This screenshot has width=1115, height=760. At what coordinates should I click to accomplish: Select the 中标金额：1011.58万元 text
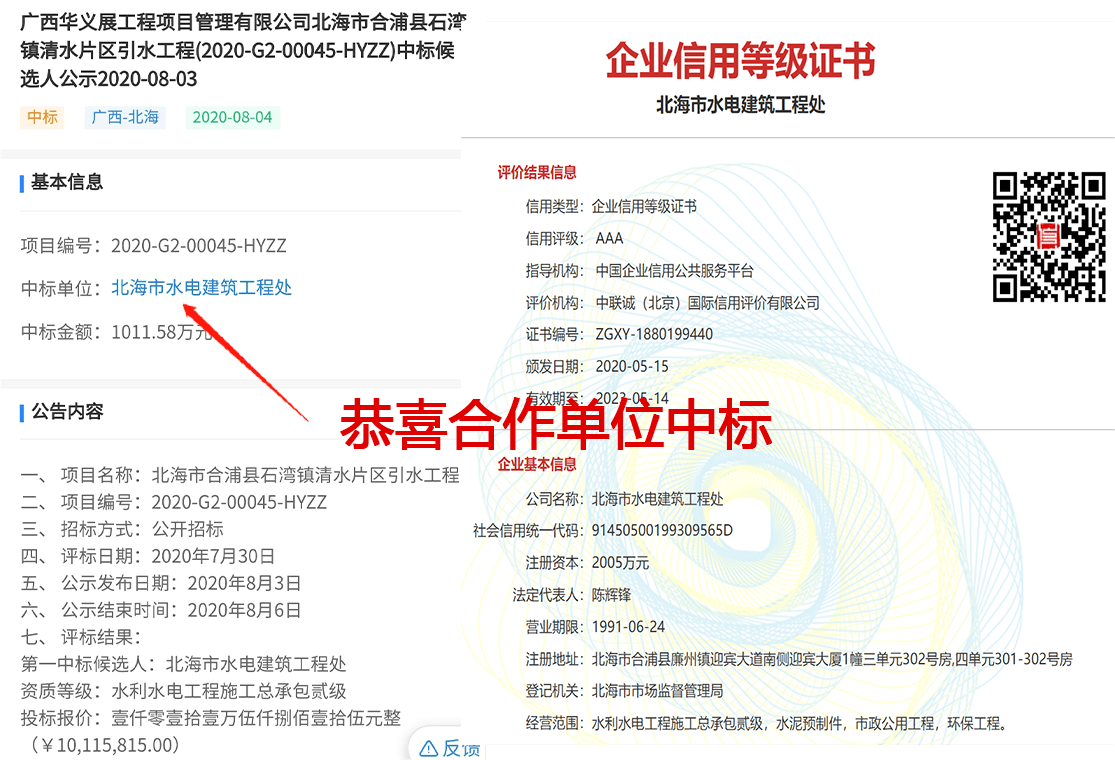(x=117, y=332)
